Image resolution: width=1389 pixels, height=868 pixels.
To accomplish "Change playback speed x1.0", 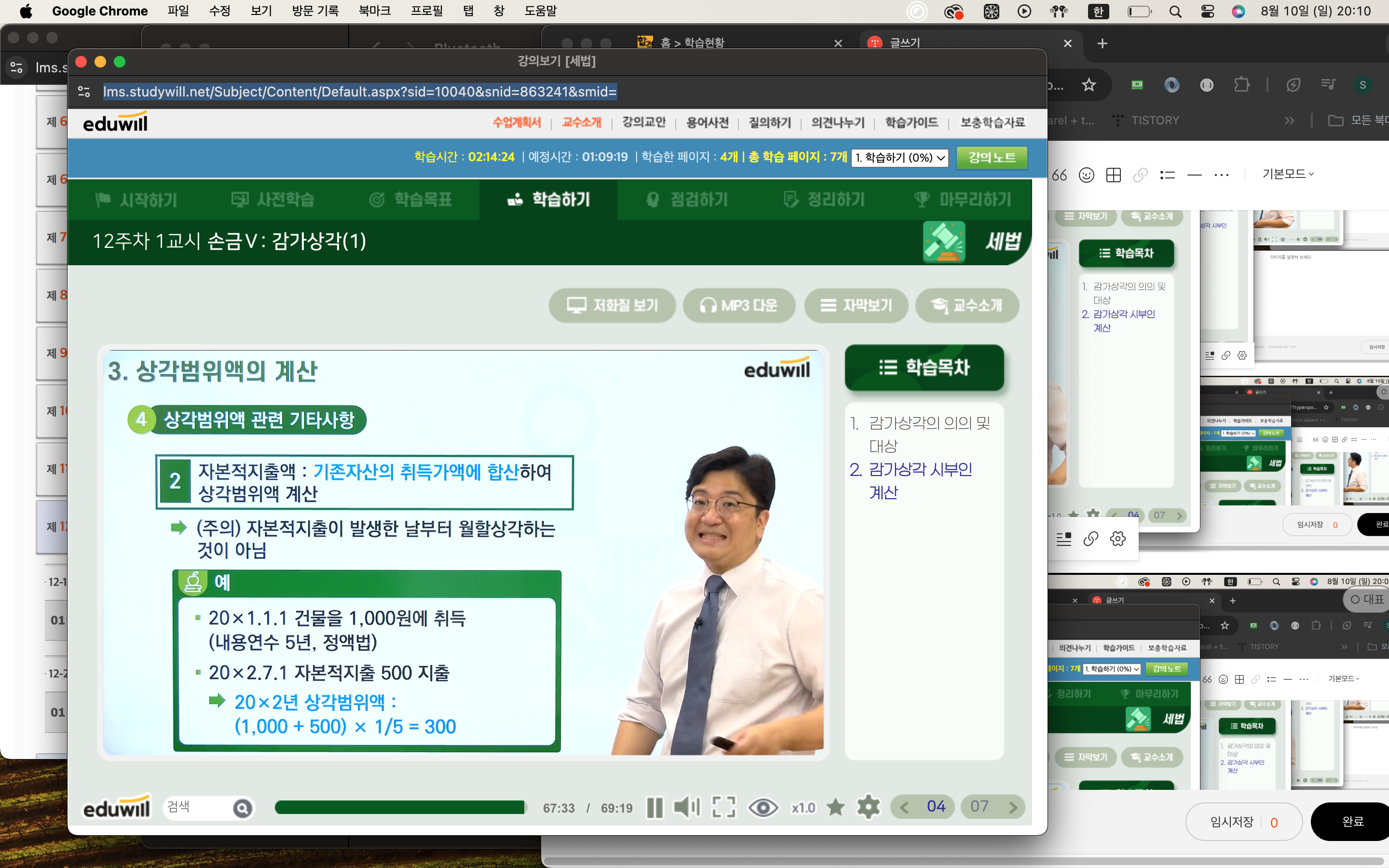I will [803, 808].
